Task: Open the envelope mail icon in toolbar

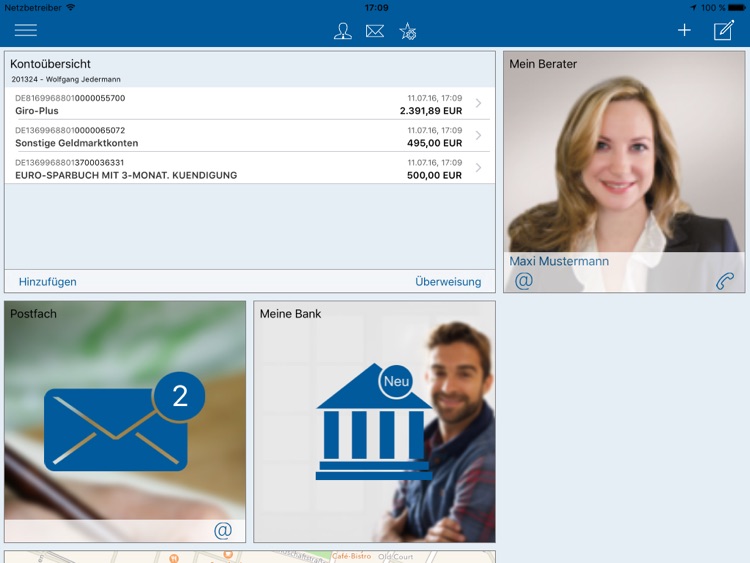Action: [x=375, y=31]
